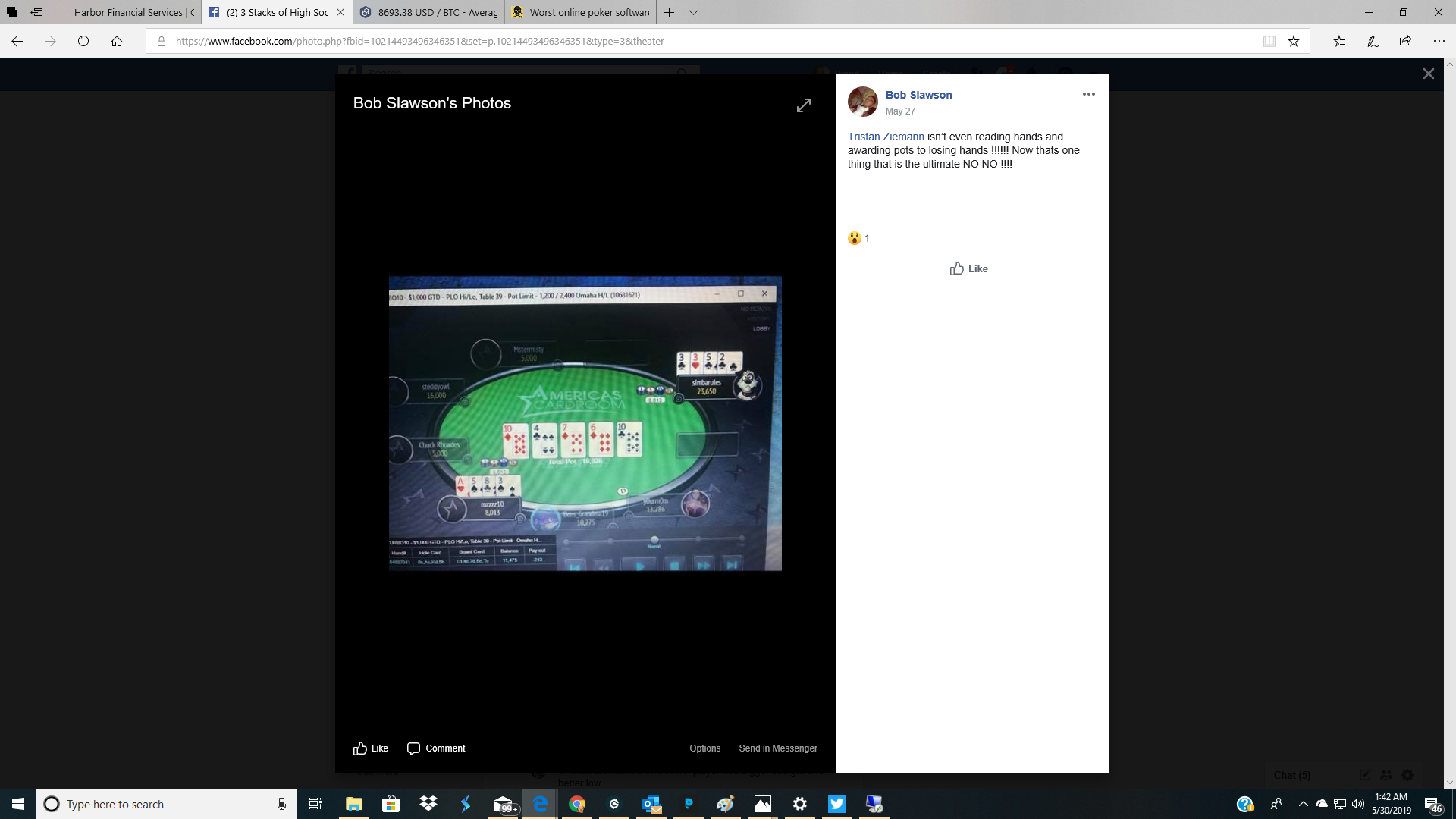View the wow reaction count
The height and width of the screenshot is (819, 1456).
coord(859,238)
